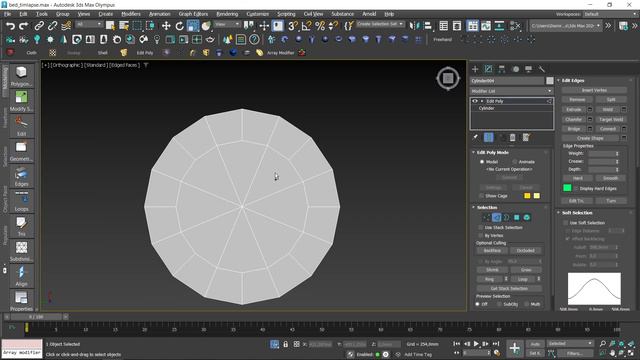Select Polygon sub-object level icon
This screenshot has height=360, width=640.
click(x=517, y=218)
